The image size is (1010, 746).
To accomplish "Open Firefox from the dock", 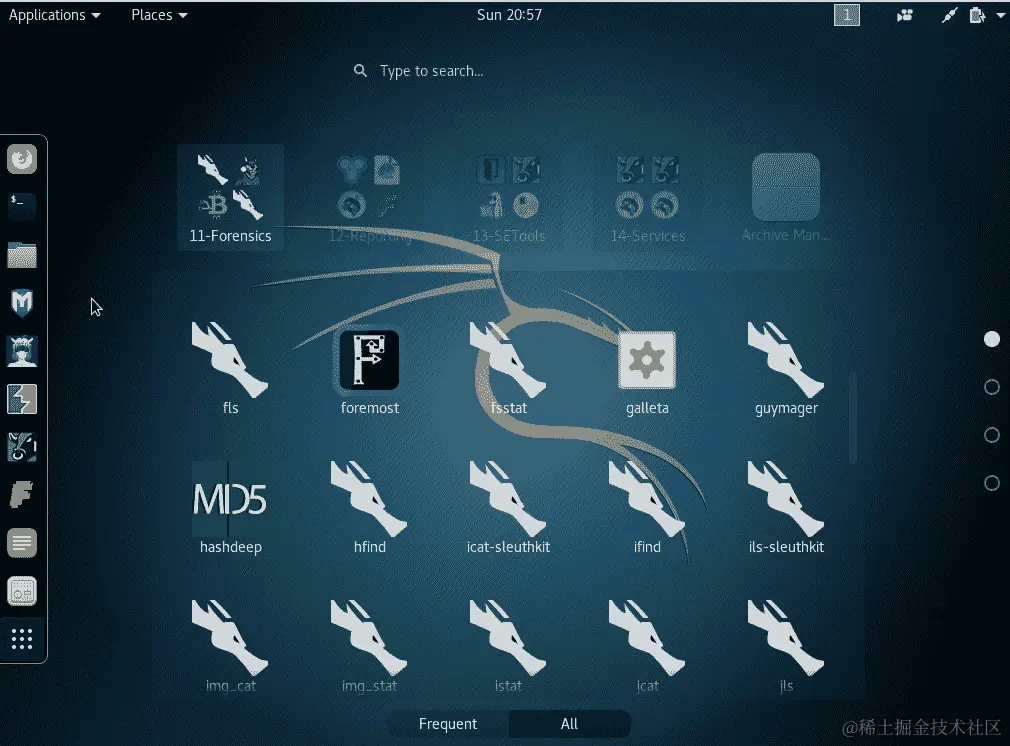I will 22,158.
